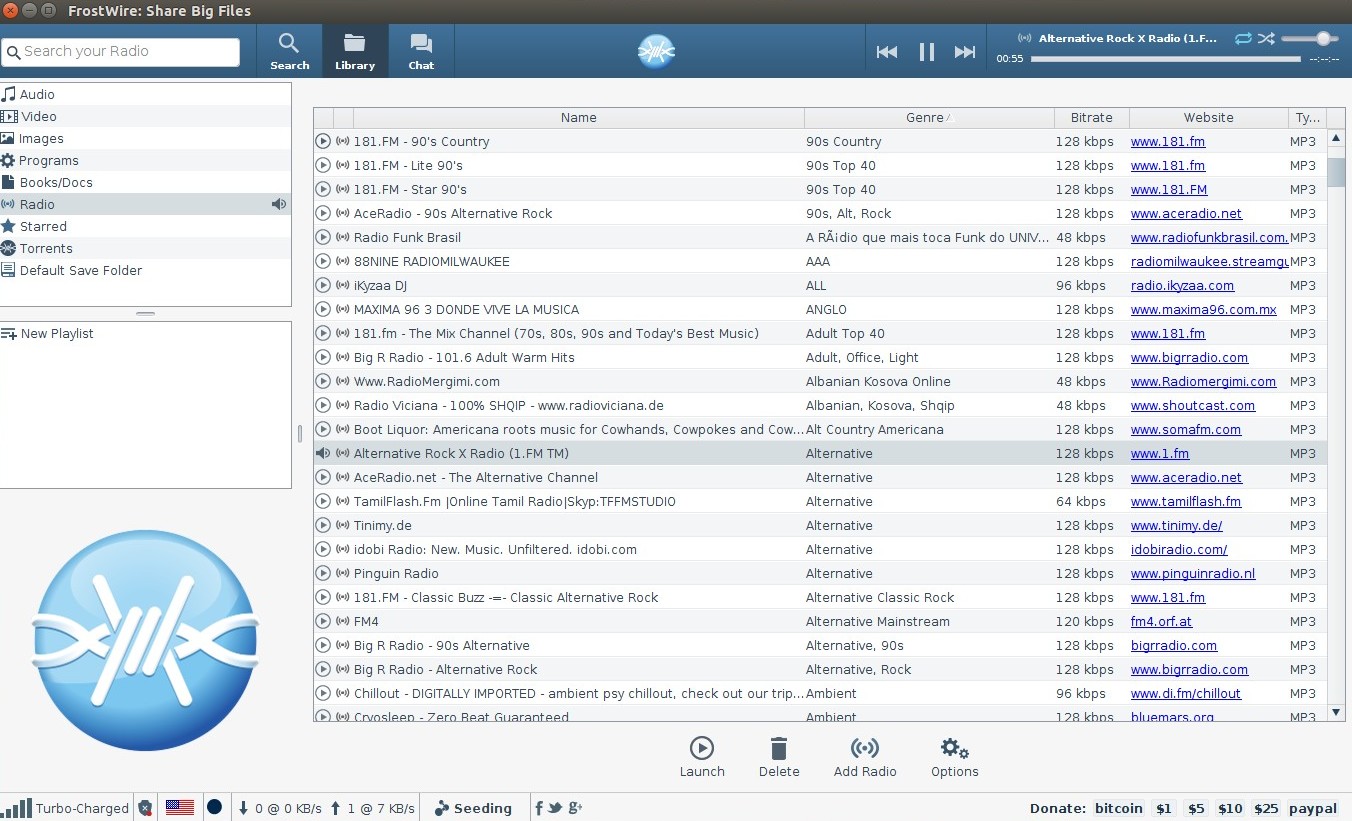Open the Facebook icon in status bar

539,807
